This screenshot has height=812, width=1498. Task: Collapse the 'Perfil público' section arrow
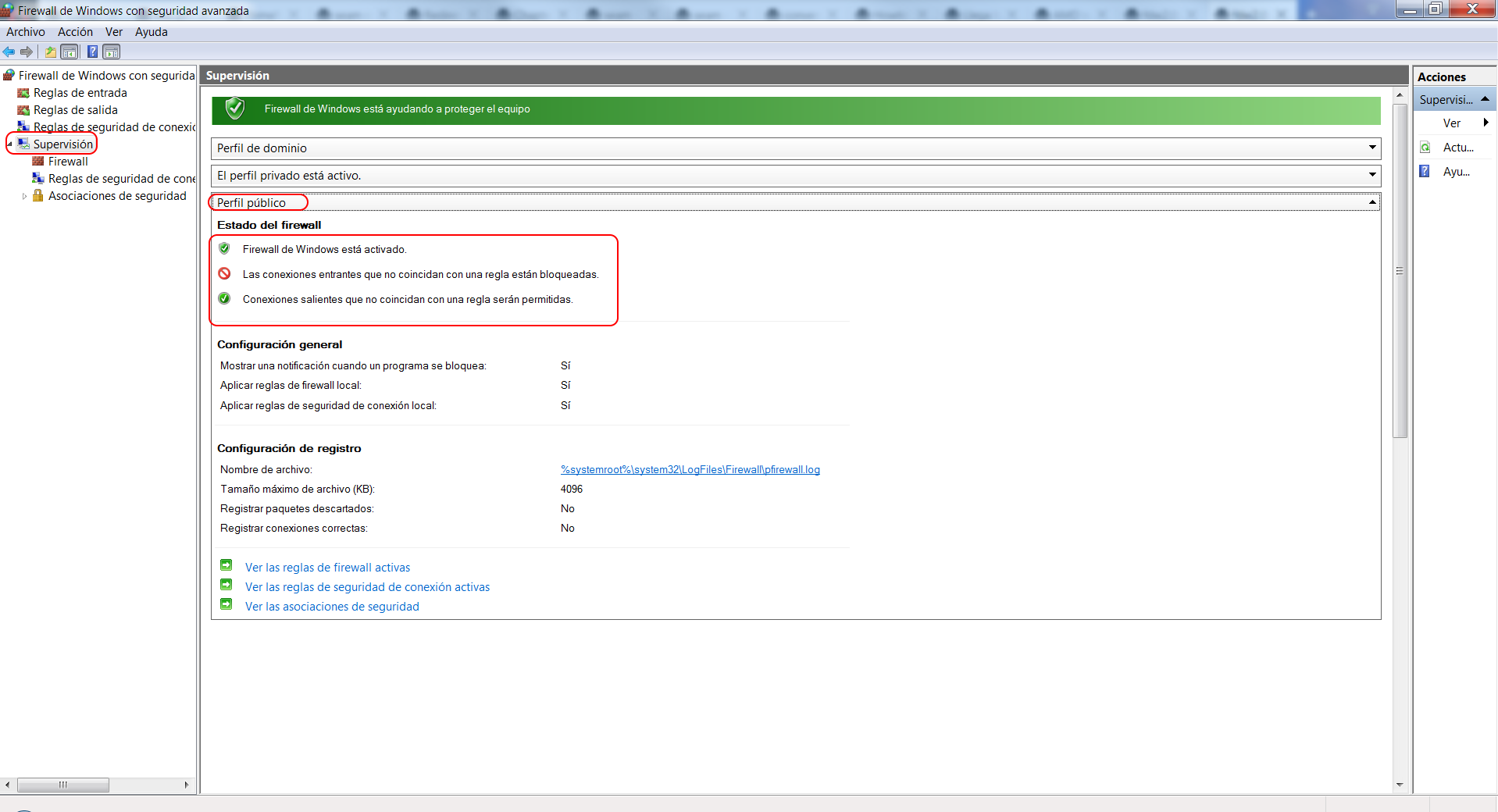[x=1372, y=202]
